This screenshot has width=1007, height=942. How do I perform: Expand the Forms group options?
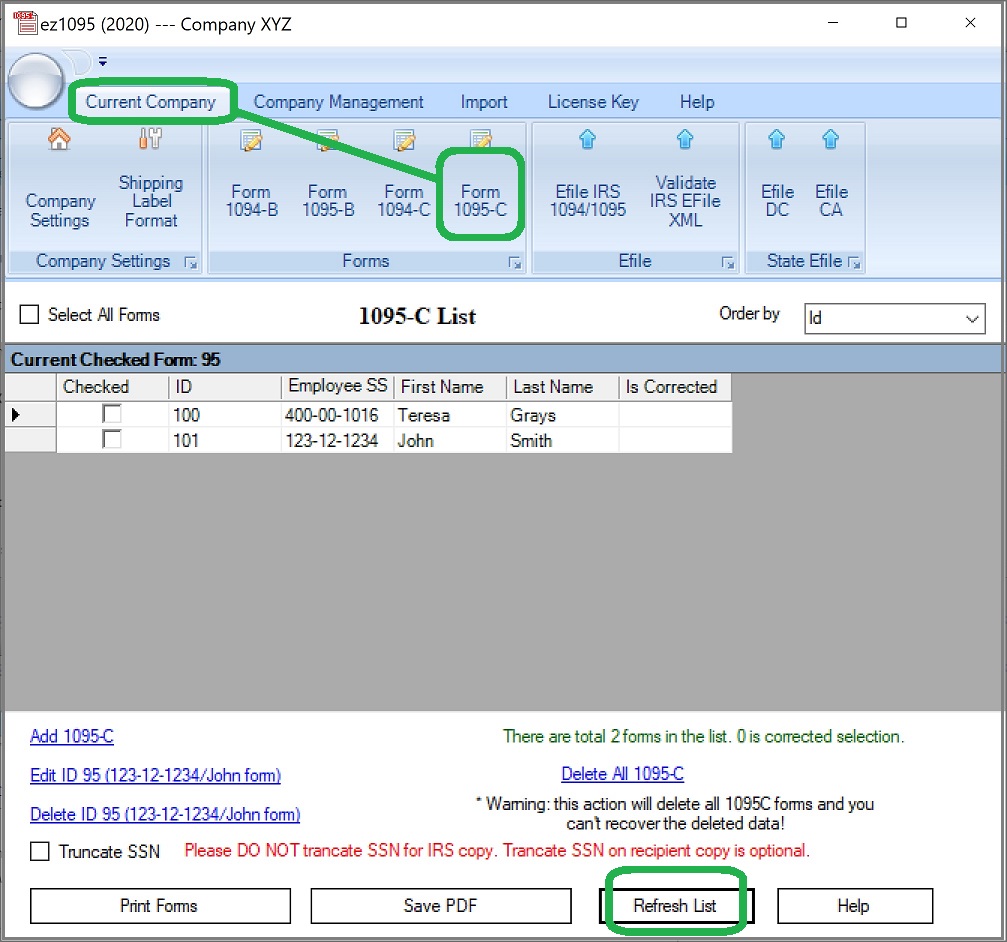515,262
